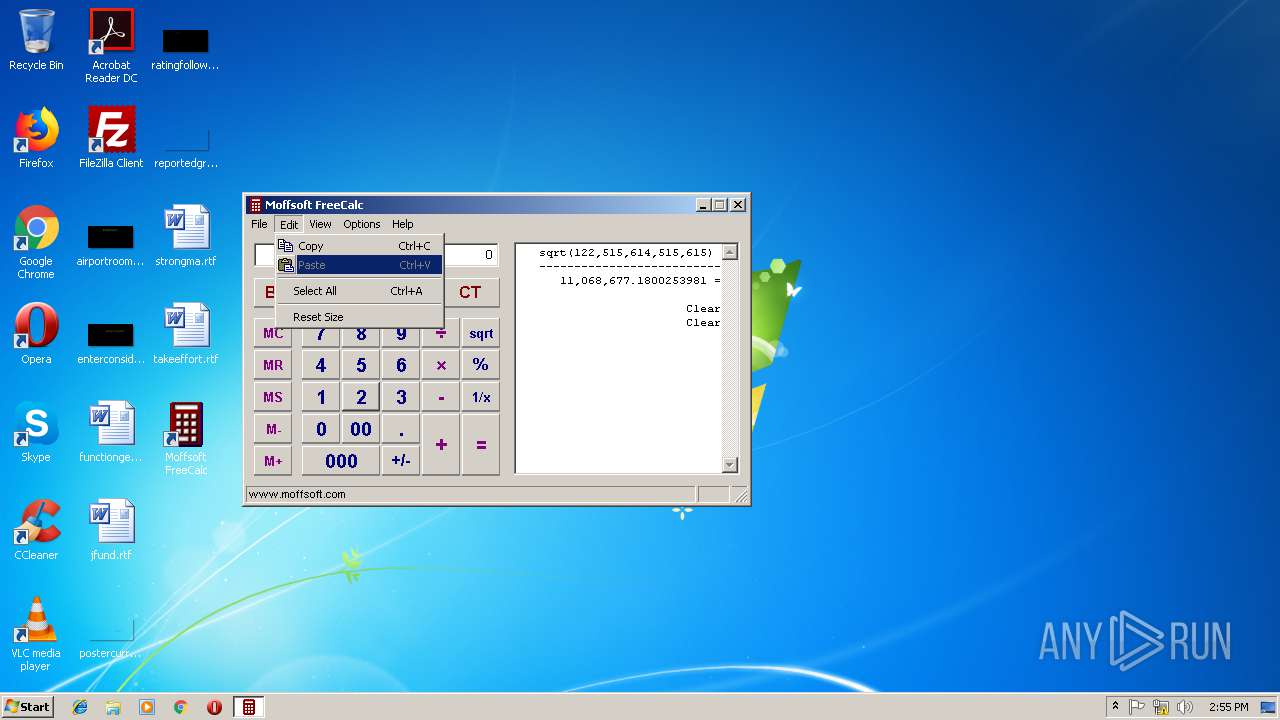
Task: Select the enterconsid desktop file
Action: pyautogui.click(x=111, y=342)
